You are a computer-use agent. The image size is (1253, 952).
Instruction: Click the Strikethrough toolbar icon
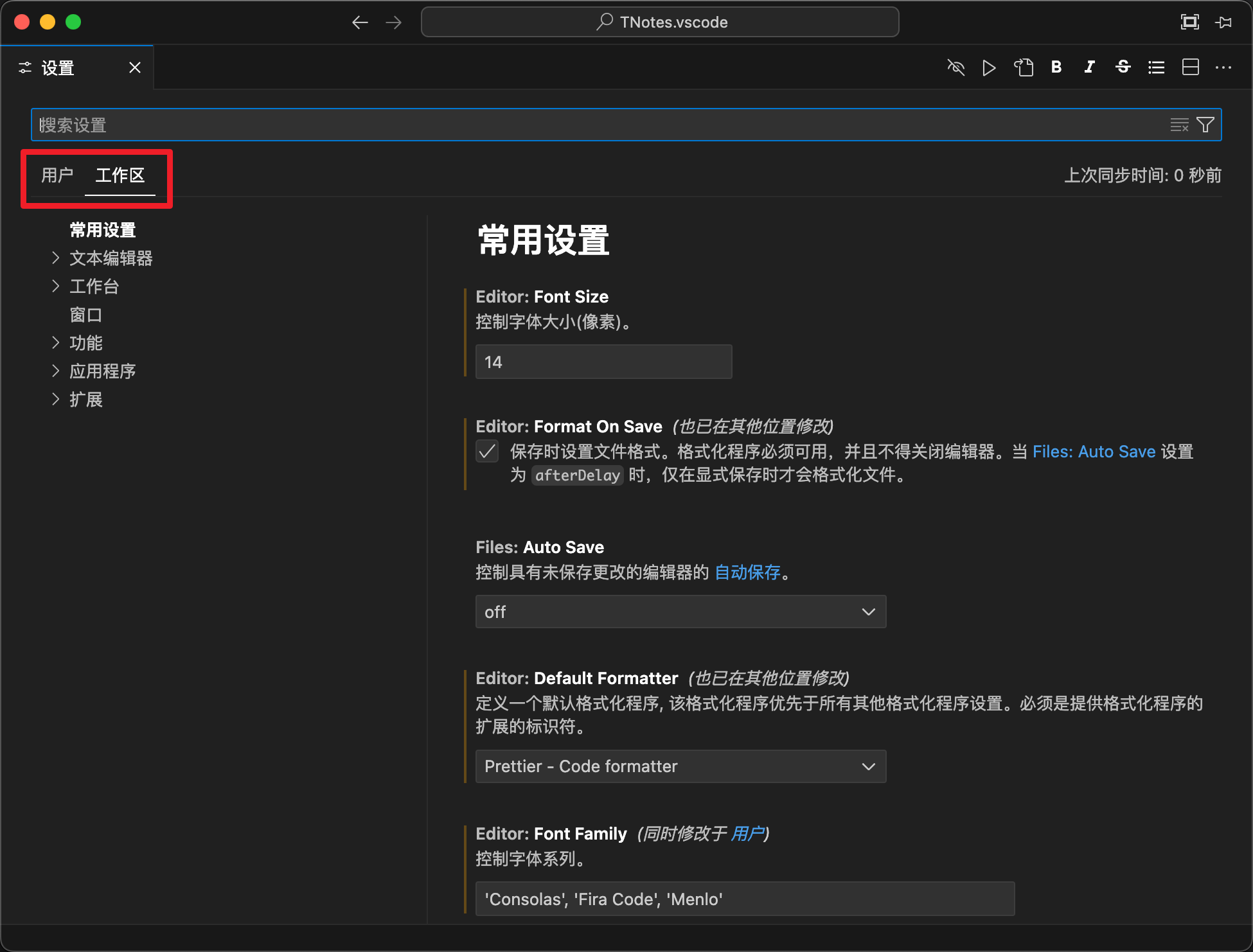[x=1123, y=67]
